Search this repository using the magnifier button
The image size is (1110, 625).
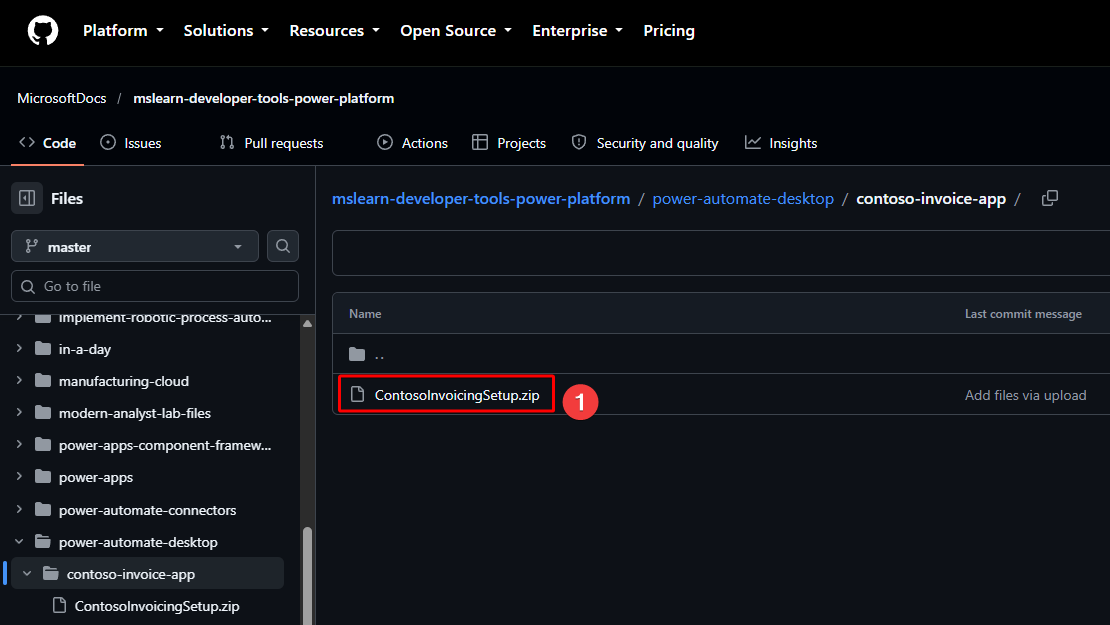[x=282, y=246]
